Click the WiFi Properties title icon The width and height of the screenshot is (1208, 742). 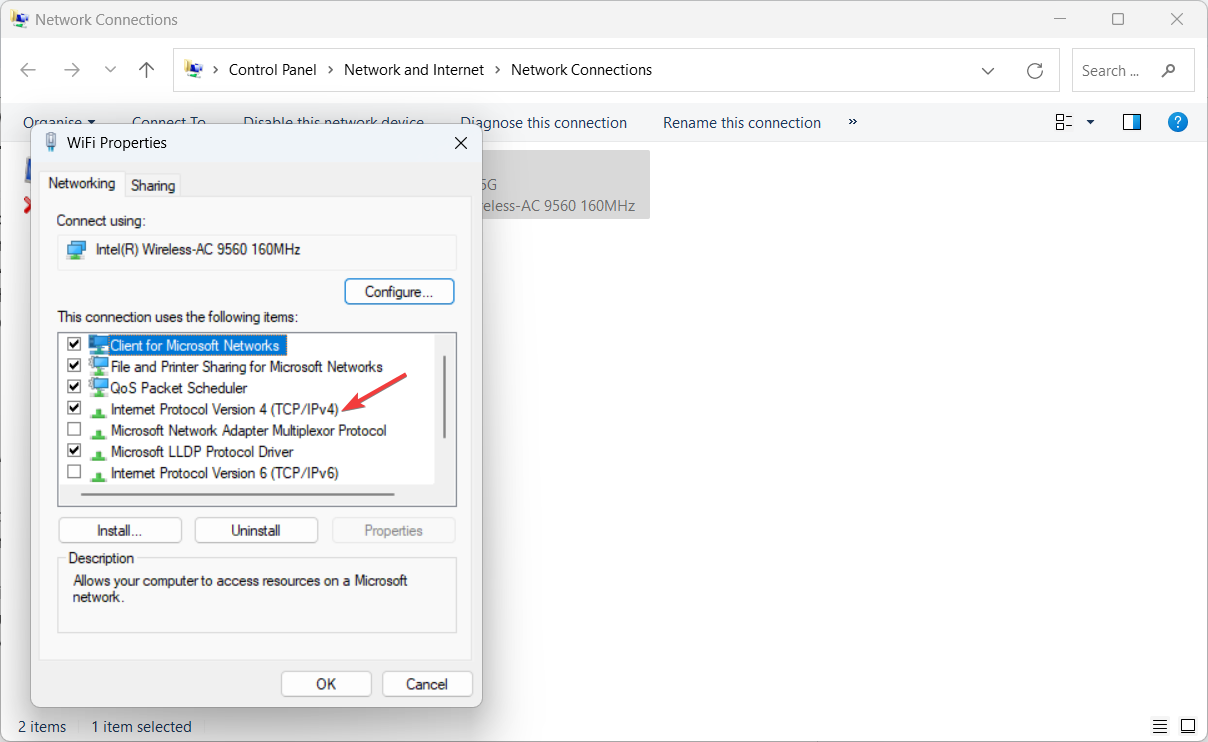point(51,142)
